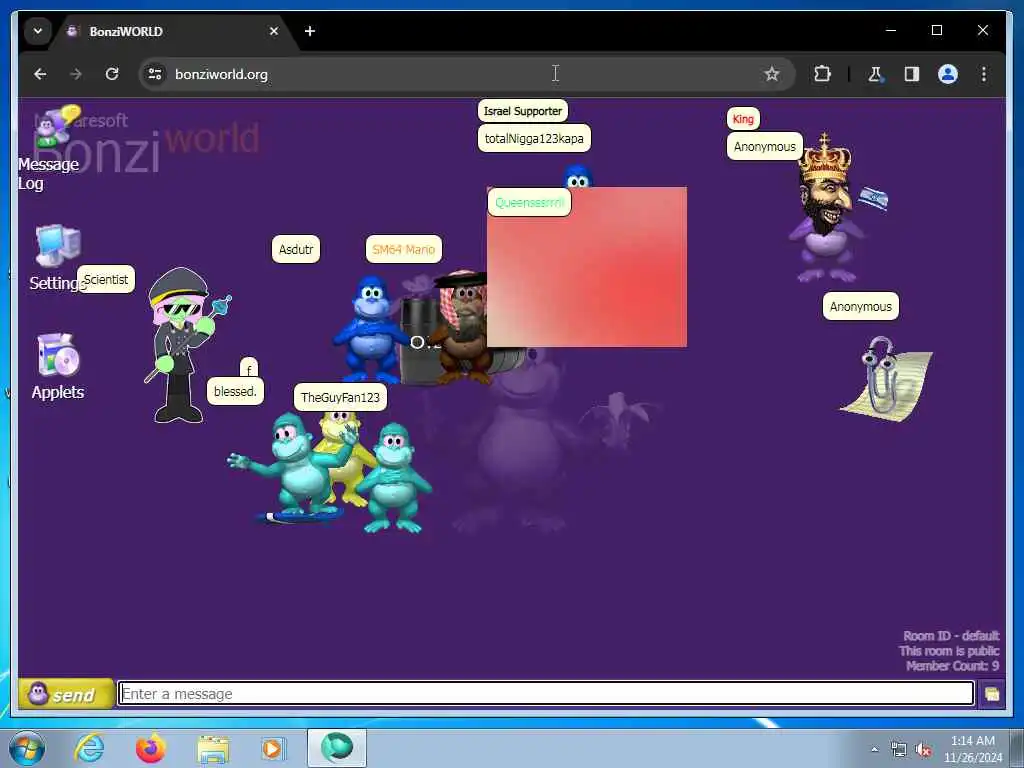Open the tab search dropdown

[38, 31]
